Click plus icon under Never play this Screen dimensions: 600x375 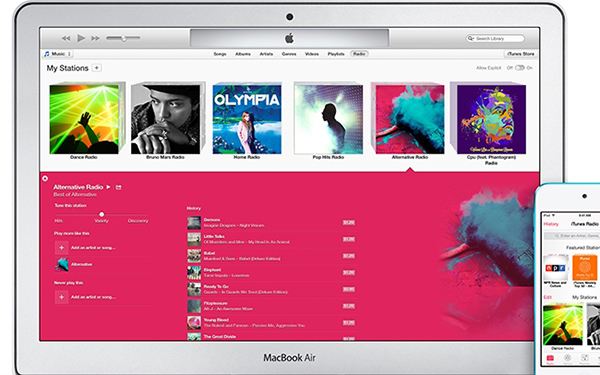pos(61,297)
